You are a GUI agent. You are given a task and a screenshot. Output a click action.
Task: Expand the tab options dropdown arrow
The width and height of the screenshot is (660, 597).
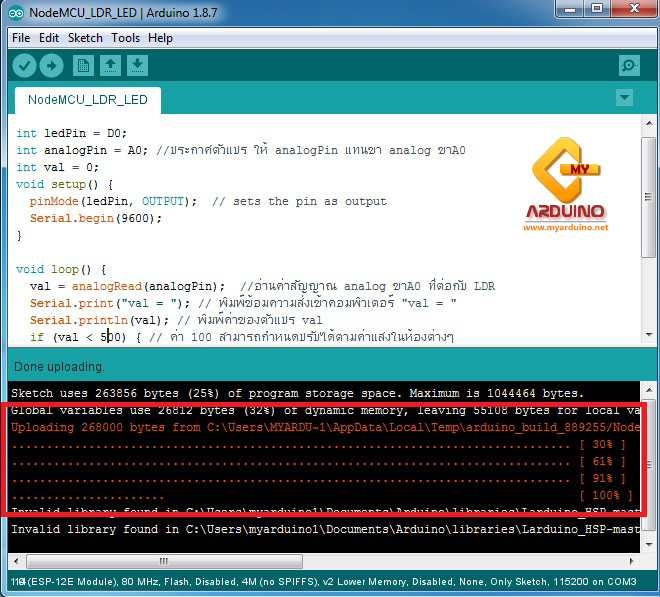pos(625,98)
